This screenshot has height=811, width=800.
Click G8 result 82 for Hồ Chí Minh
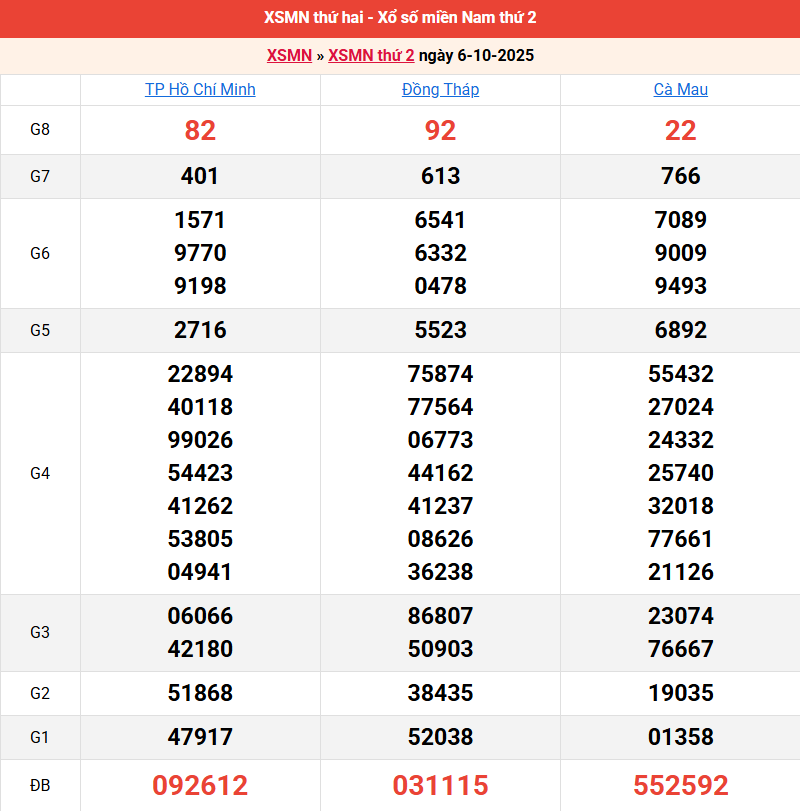(200, 130)
